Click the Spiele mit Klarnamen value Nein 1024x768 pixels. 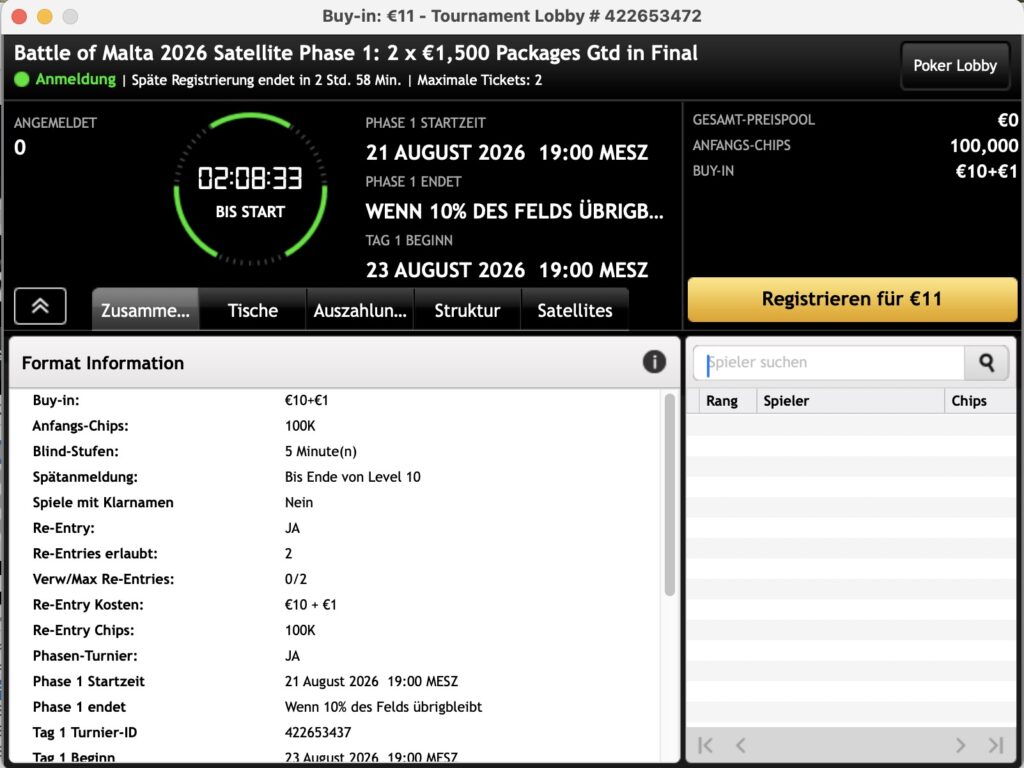coord(299,502)
